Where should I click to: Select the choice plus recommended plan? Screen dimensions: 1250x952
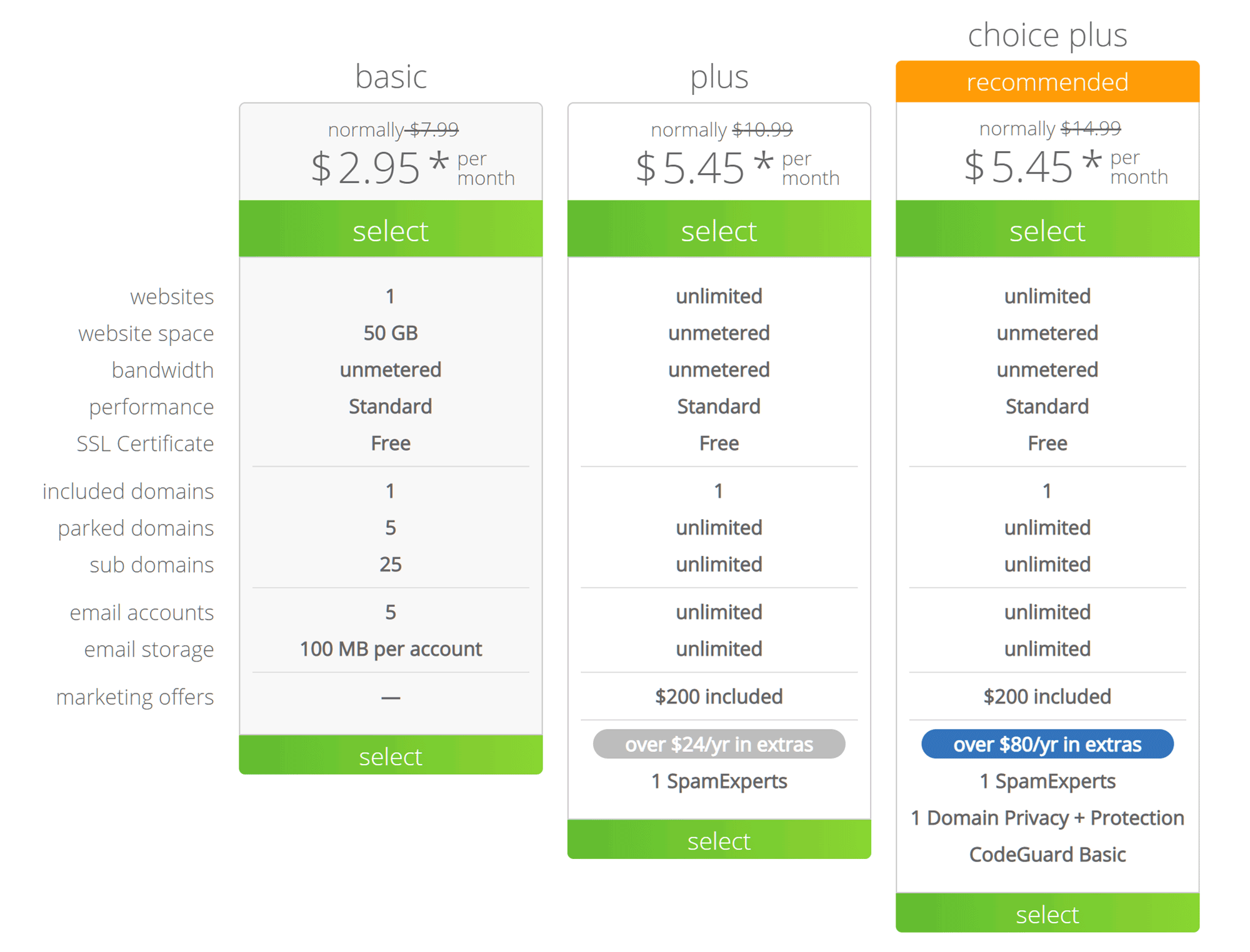click(1047, 230)
